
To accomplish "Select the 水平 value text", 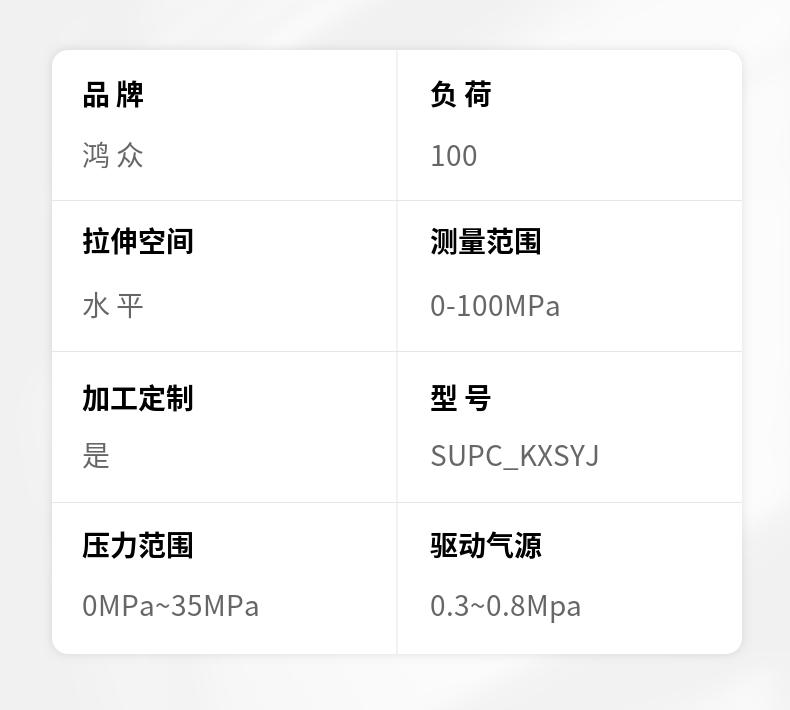I will coord(113,305).
